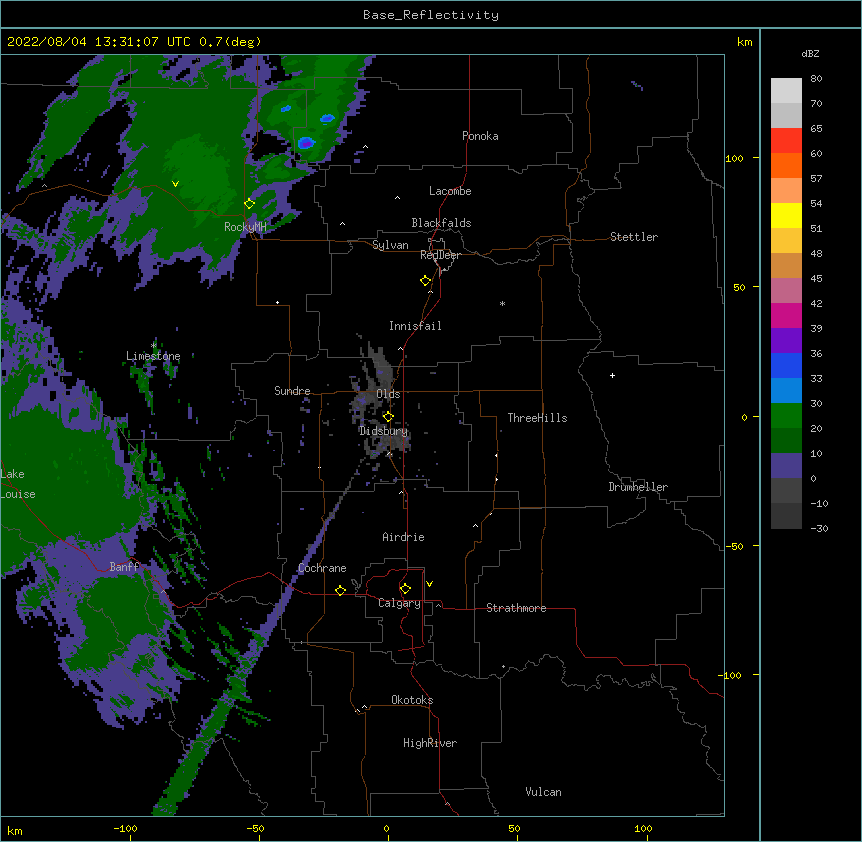Click the Stettler city label

[x=634, y=237]
